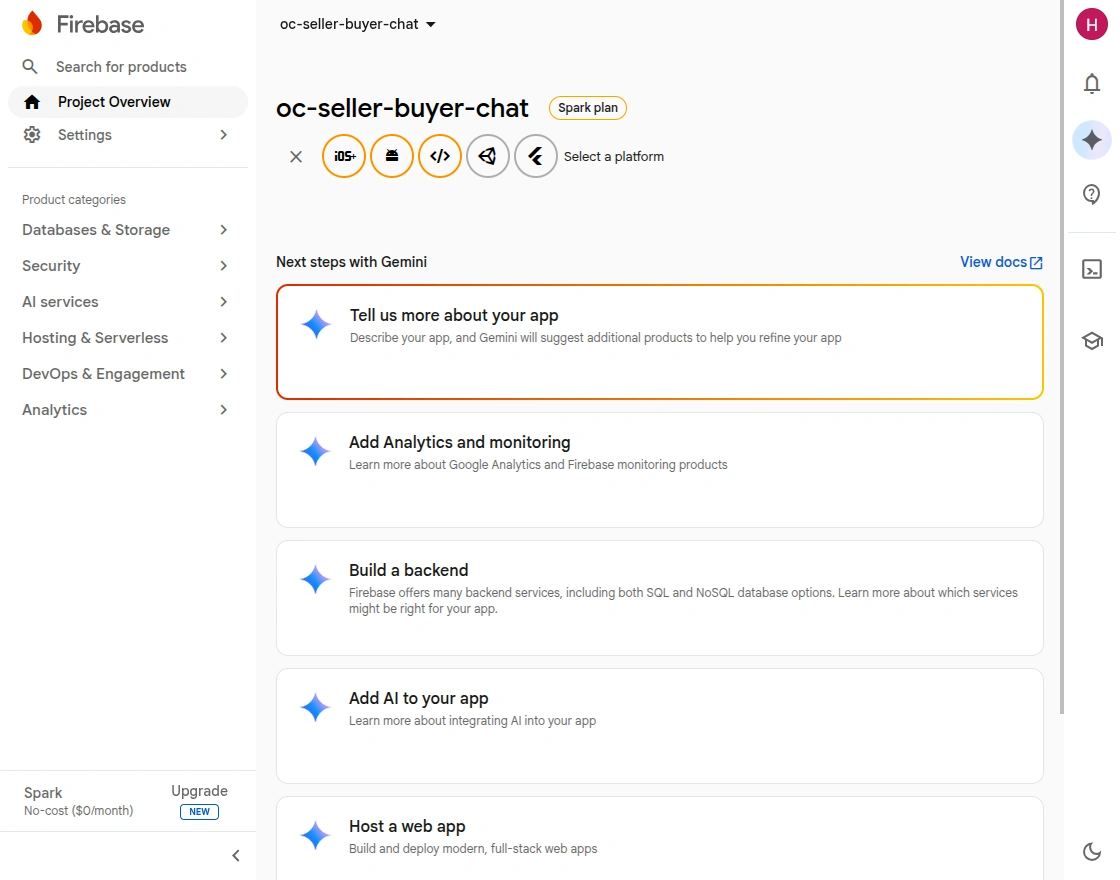
Task: Add an Android app
Action: pos(391,156)
